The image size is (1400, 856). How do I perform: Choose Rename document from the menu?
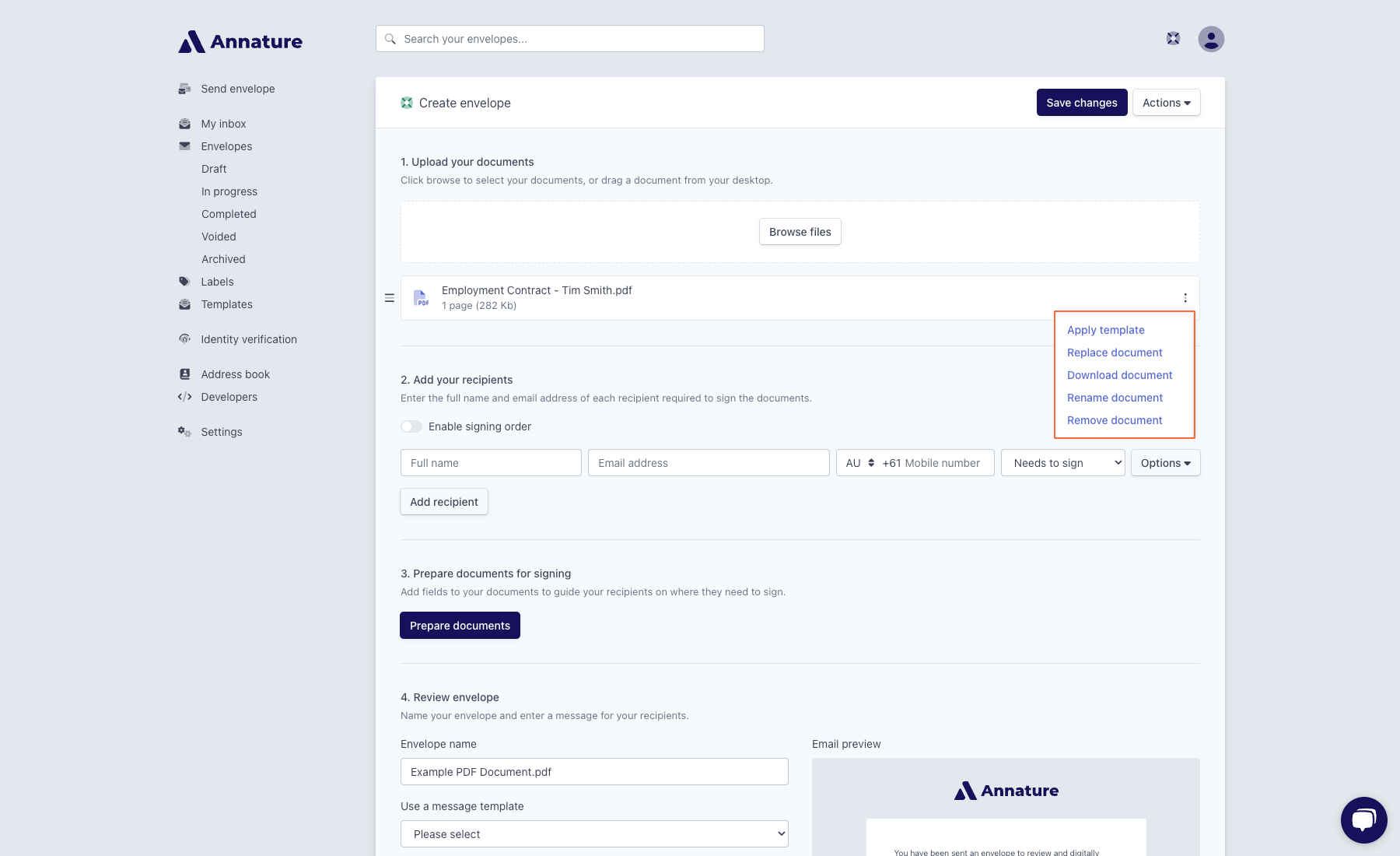click(1115, 398)
